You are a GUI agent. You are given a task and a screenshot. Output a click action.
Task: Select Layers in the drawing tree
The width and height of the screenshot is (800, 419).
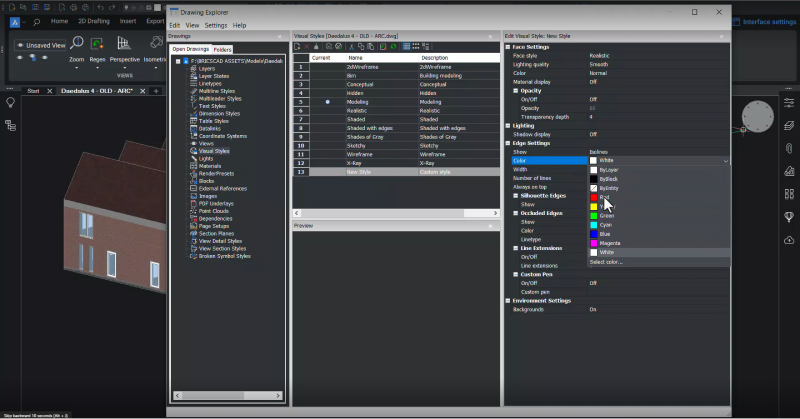[207, 68]
